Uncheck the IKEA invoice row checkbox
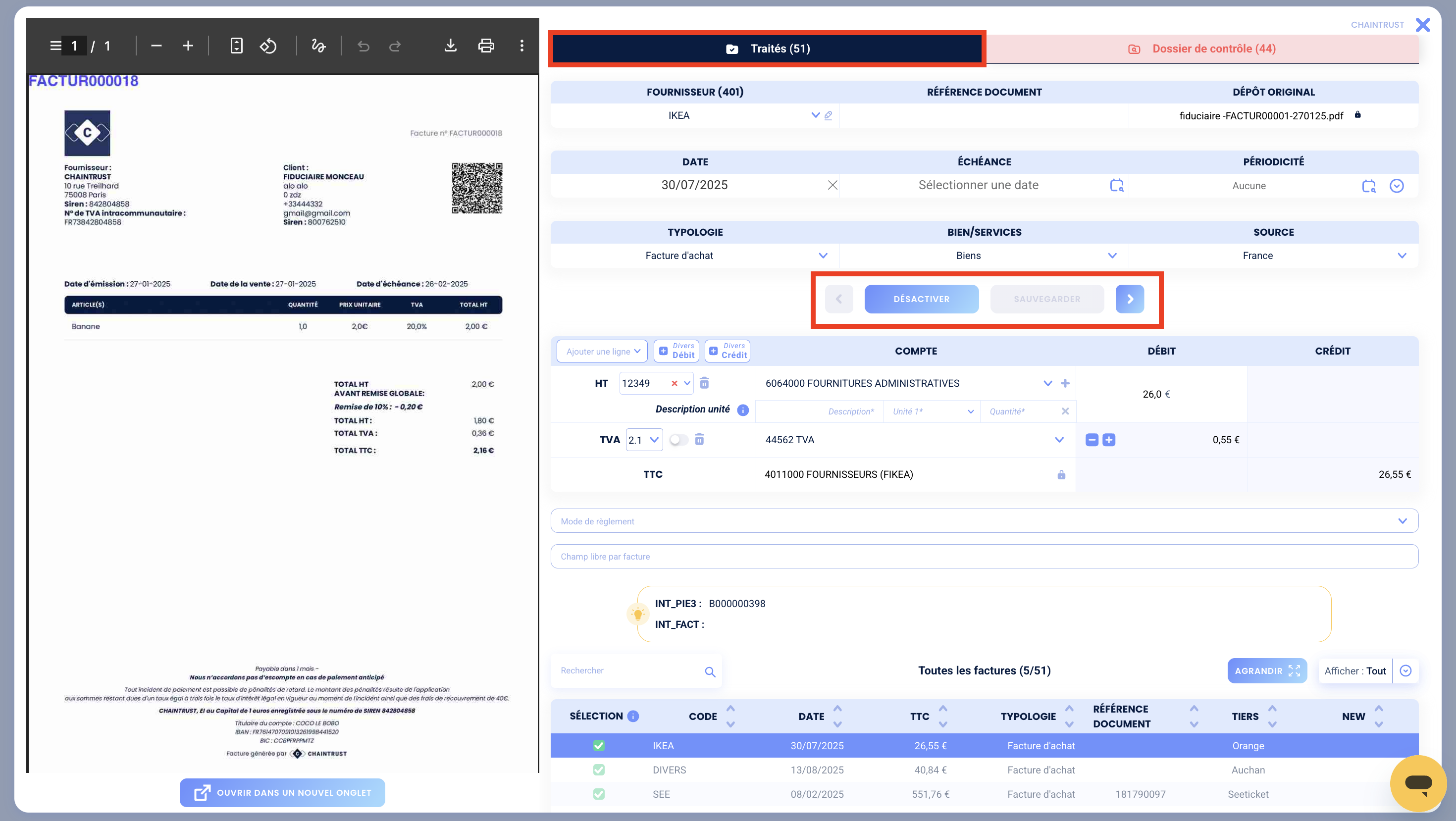This screenshot has height=821, width=1456. (599, 745)
